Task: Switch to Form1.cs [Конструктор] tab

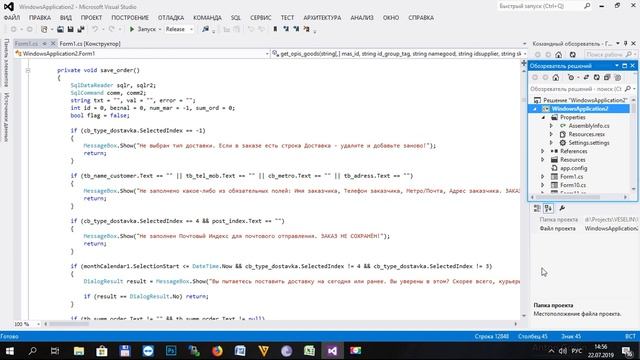Action: [x=90, y=44]
